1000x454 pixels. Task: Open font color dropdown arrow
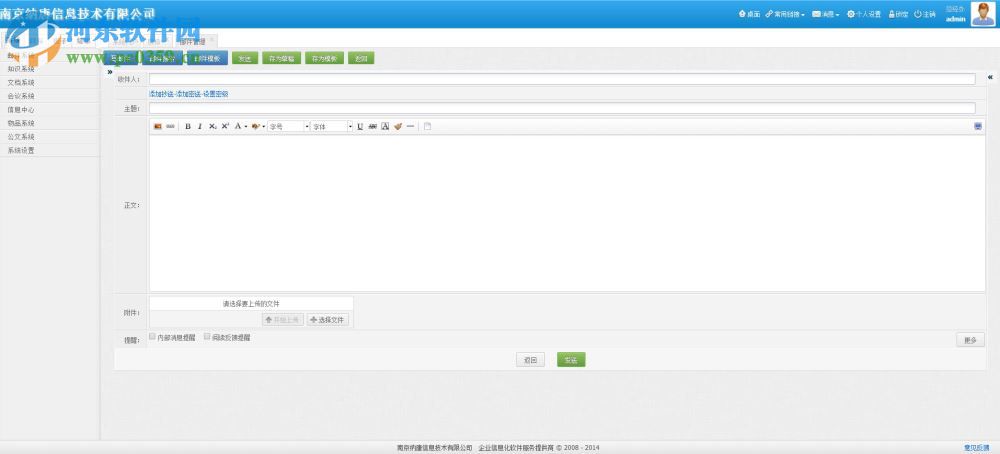click(246, 127)
